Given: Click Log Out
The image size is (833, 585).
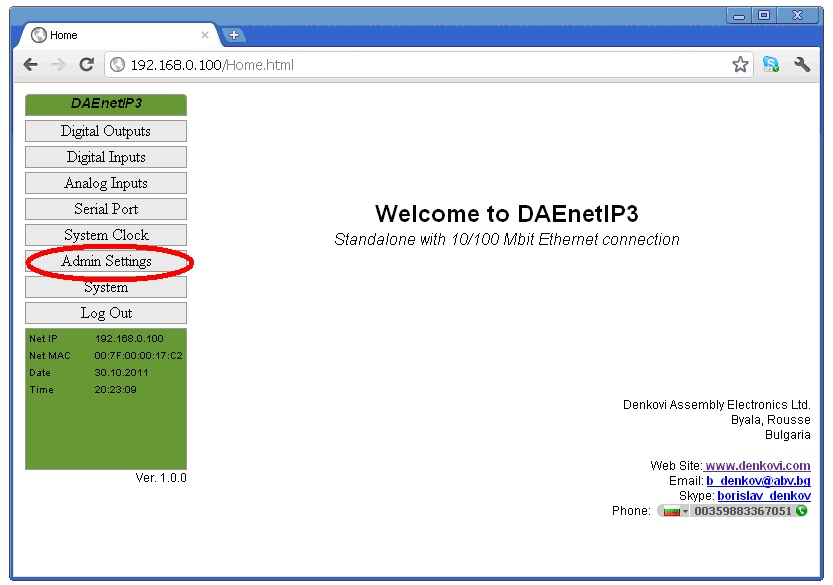Looking at the screenshot, I should pos(106,313).
